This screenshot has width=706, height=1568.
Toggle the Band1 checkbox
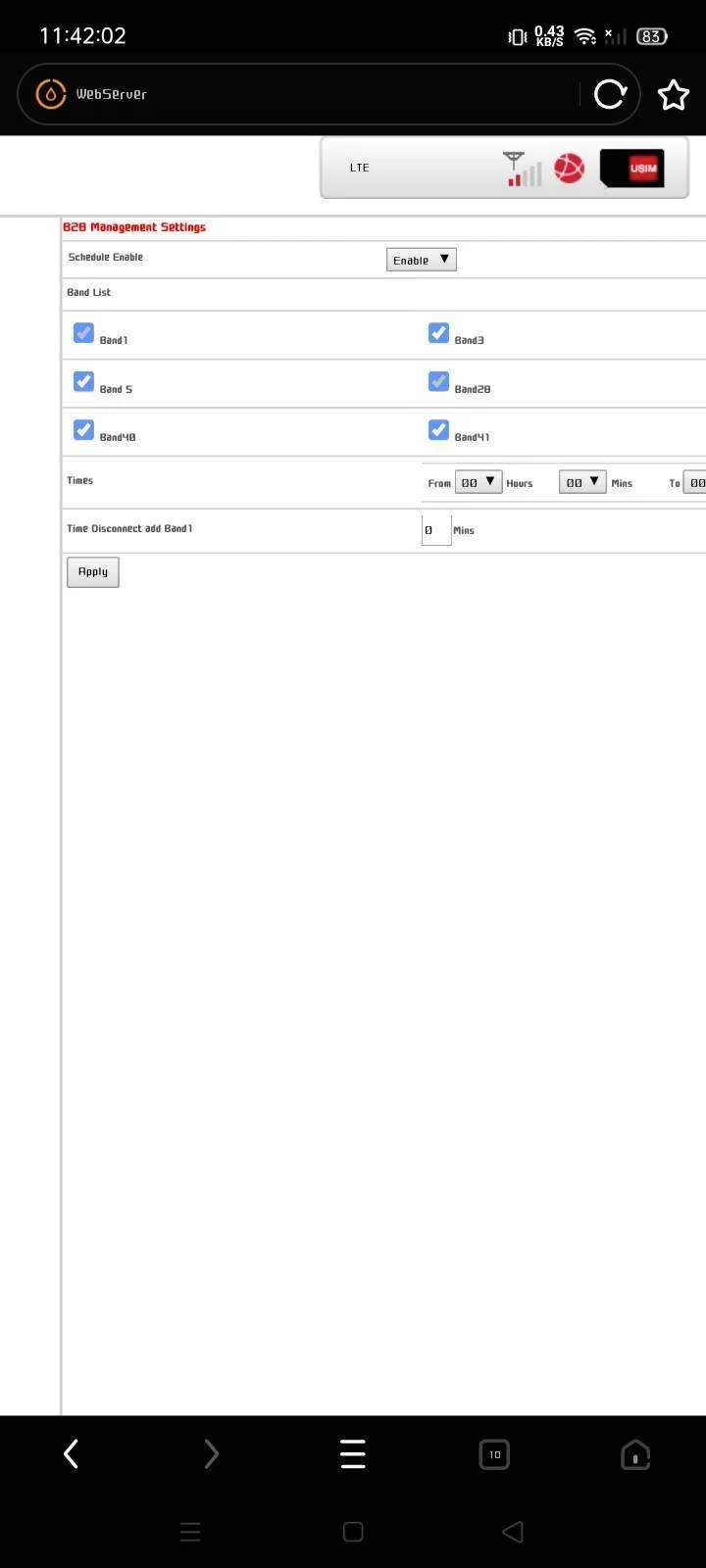[x=83, y=333]
